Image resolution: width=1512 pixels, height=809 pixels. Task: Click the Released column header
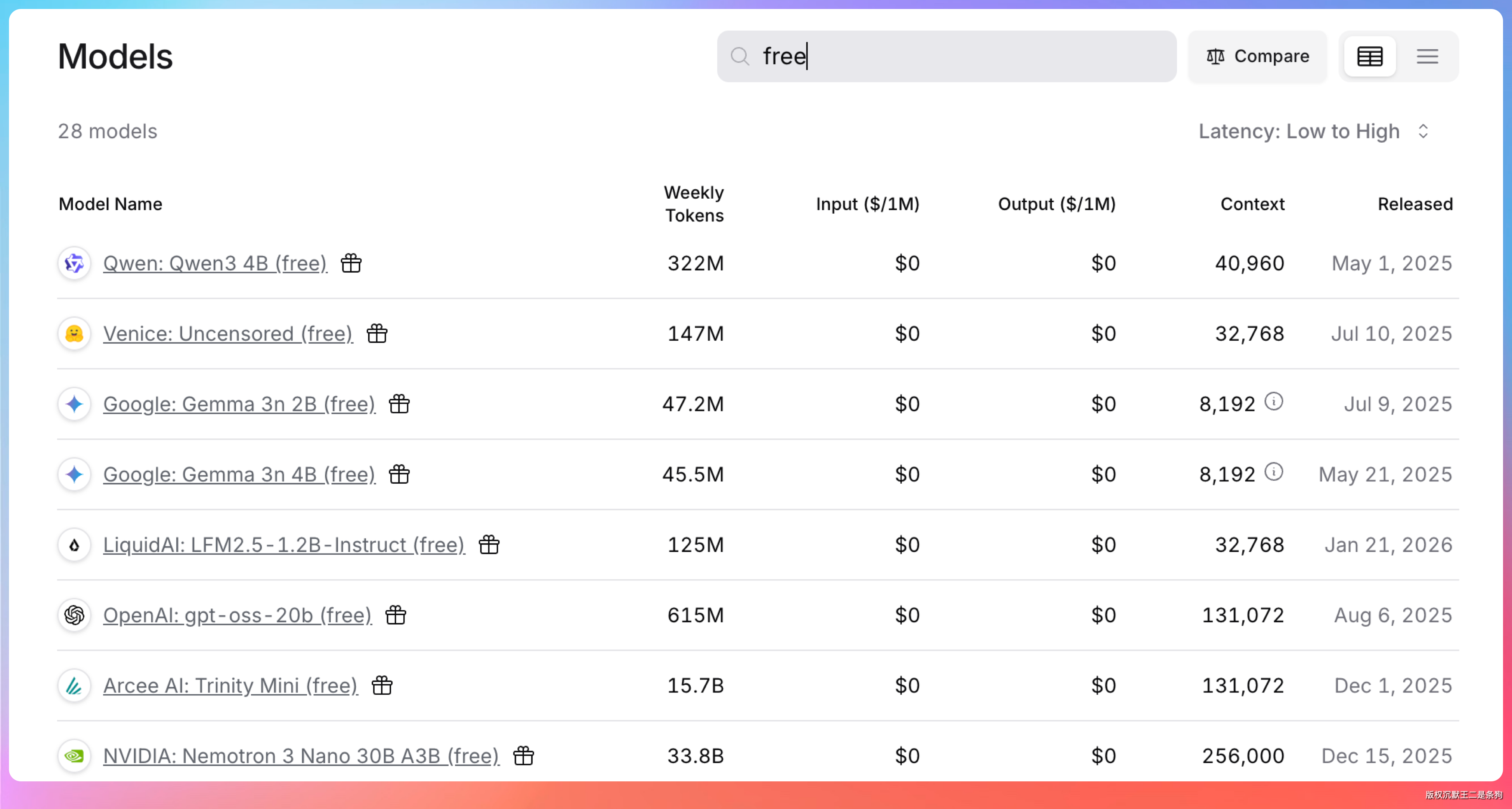click(1415, 204)
